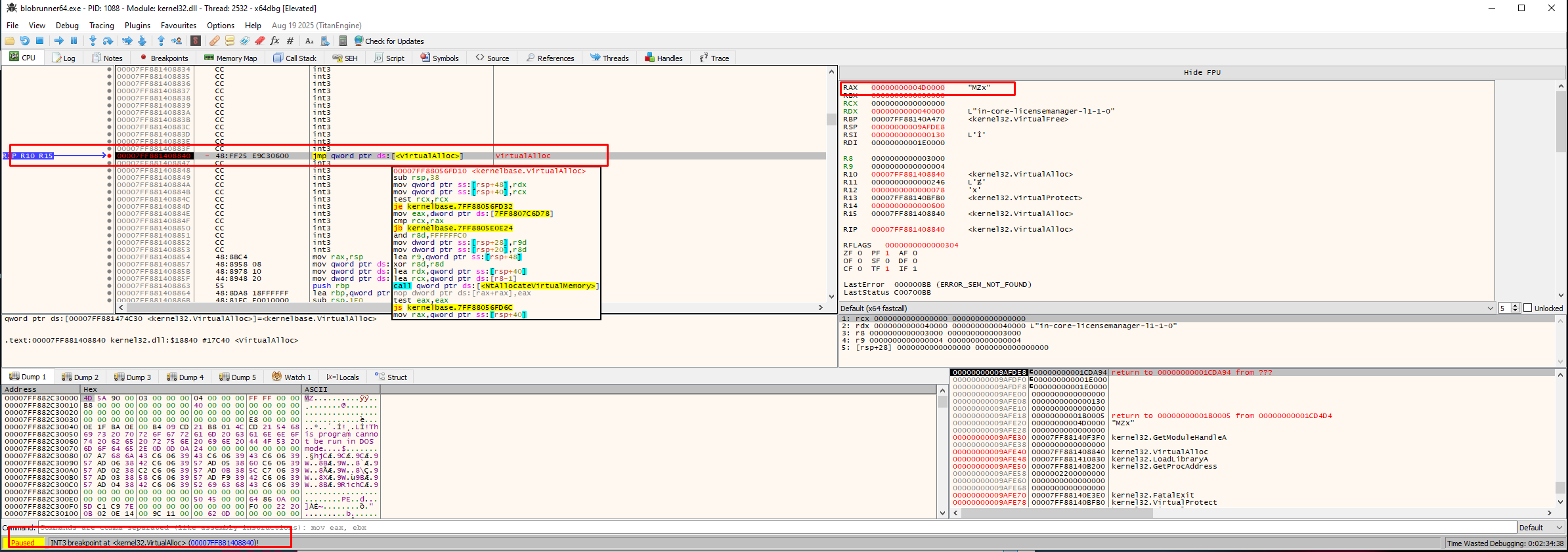This screenshot has width=1568, height=552.
Task: Open the Options menu
Action: tap(221, 26)
